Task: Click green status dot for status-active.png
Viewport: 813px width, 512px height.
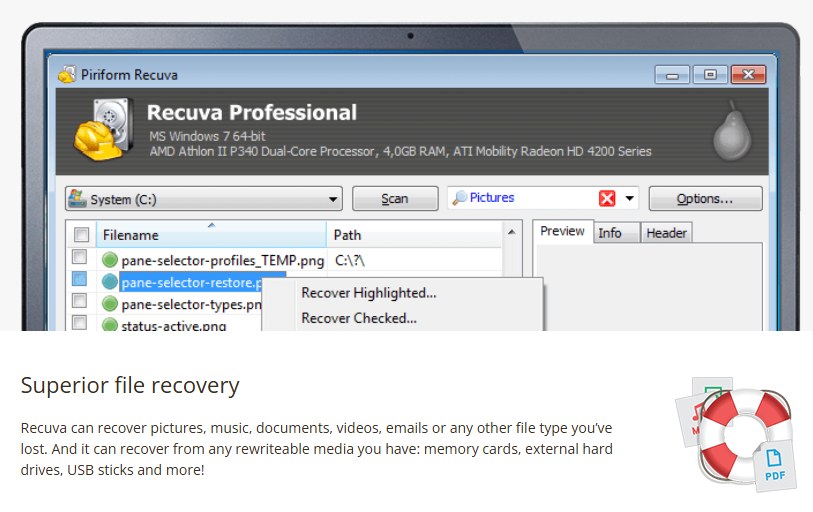Action: (x=110, y=325)
